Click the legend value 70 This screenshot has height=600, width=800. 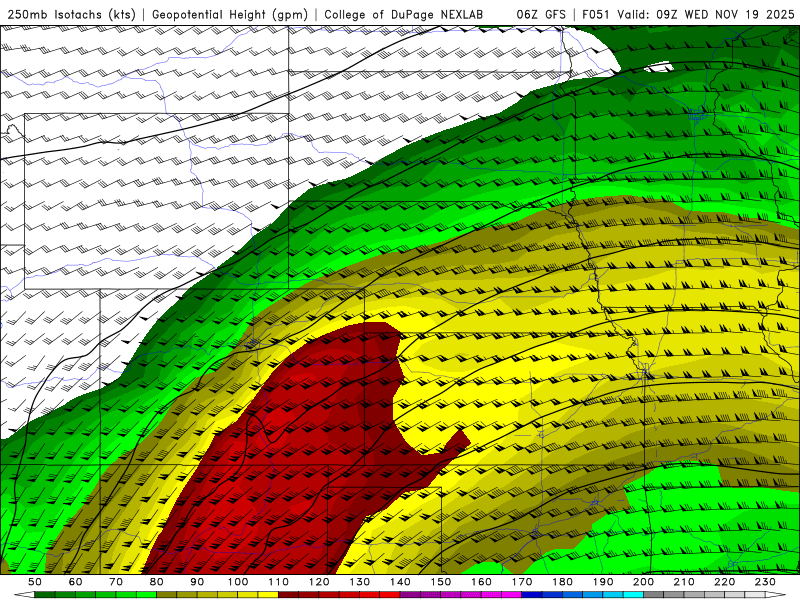pos(116,582)
